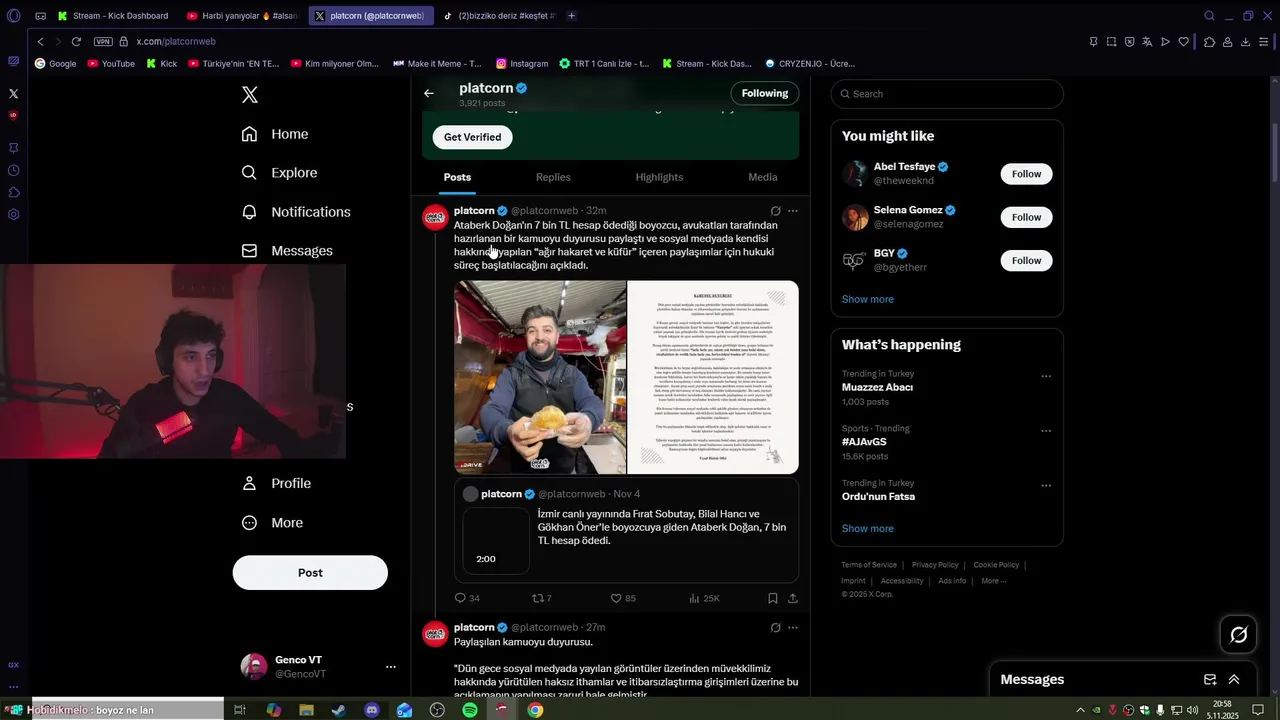The width and height of the screenshot is (1280, 720).
Task: Open the X logo home icon
Action: click(250, 94)
